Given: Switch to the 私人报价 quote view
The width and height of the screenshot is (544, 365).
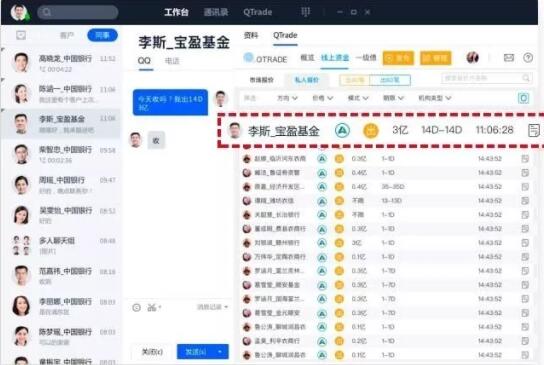Looking at the screenshot, I should (x=306, y=80).
